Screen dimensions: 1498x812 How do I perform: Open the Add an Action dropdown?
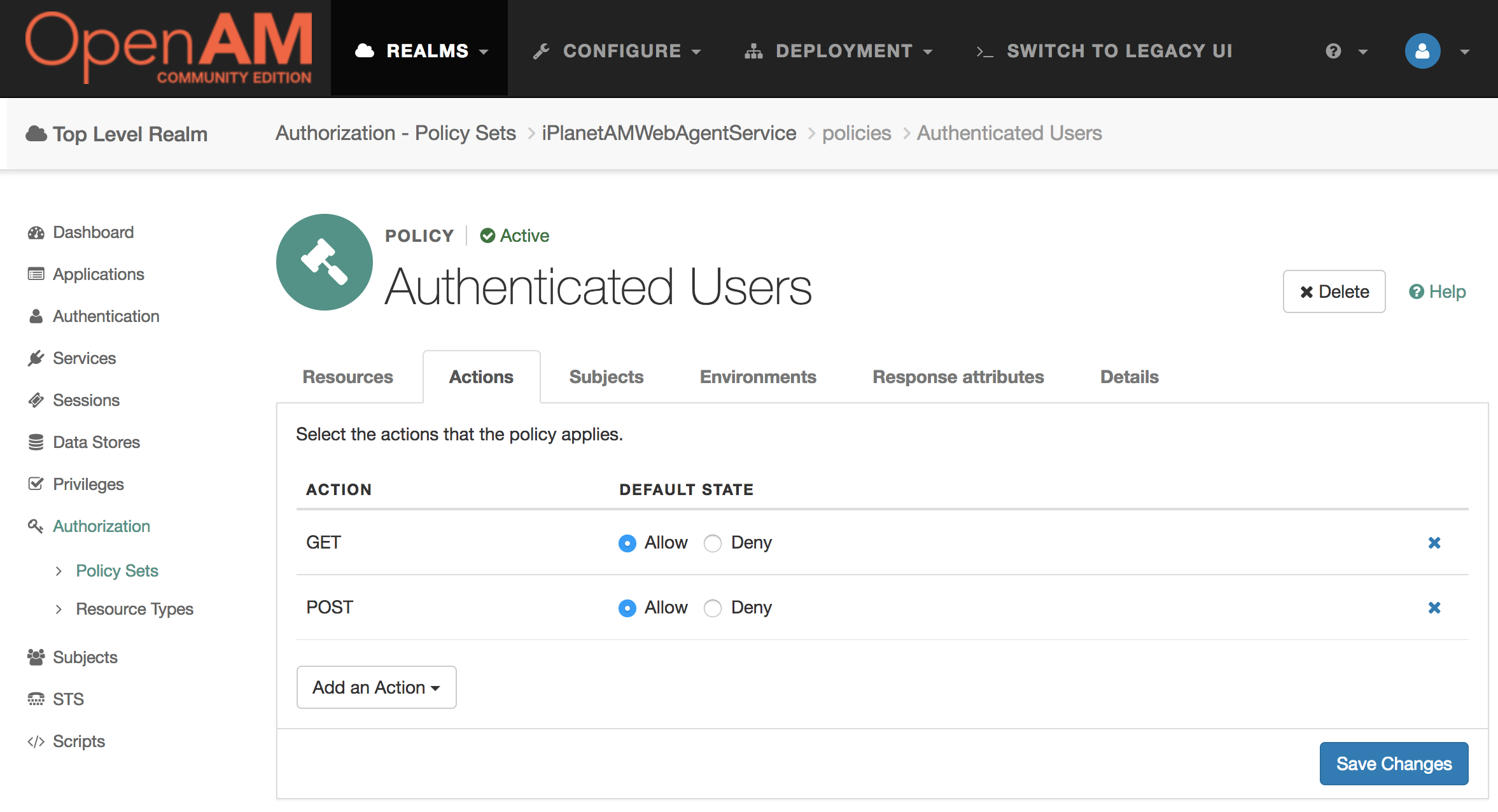[376, 687]
